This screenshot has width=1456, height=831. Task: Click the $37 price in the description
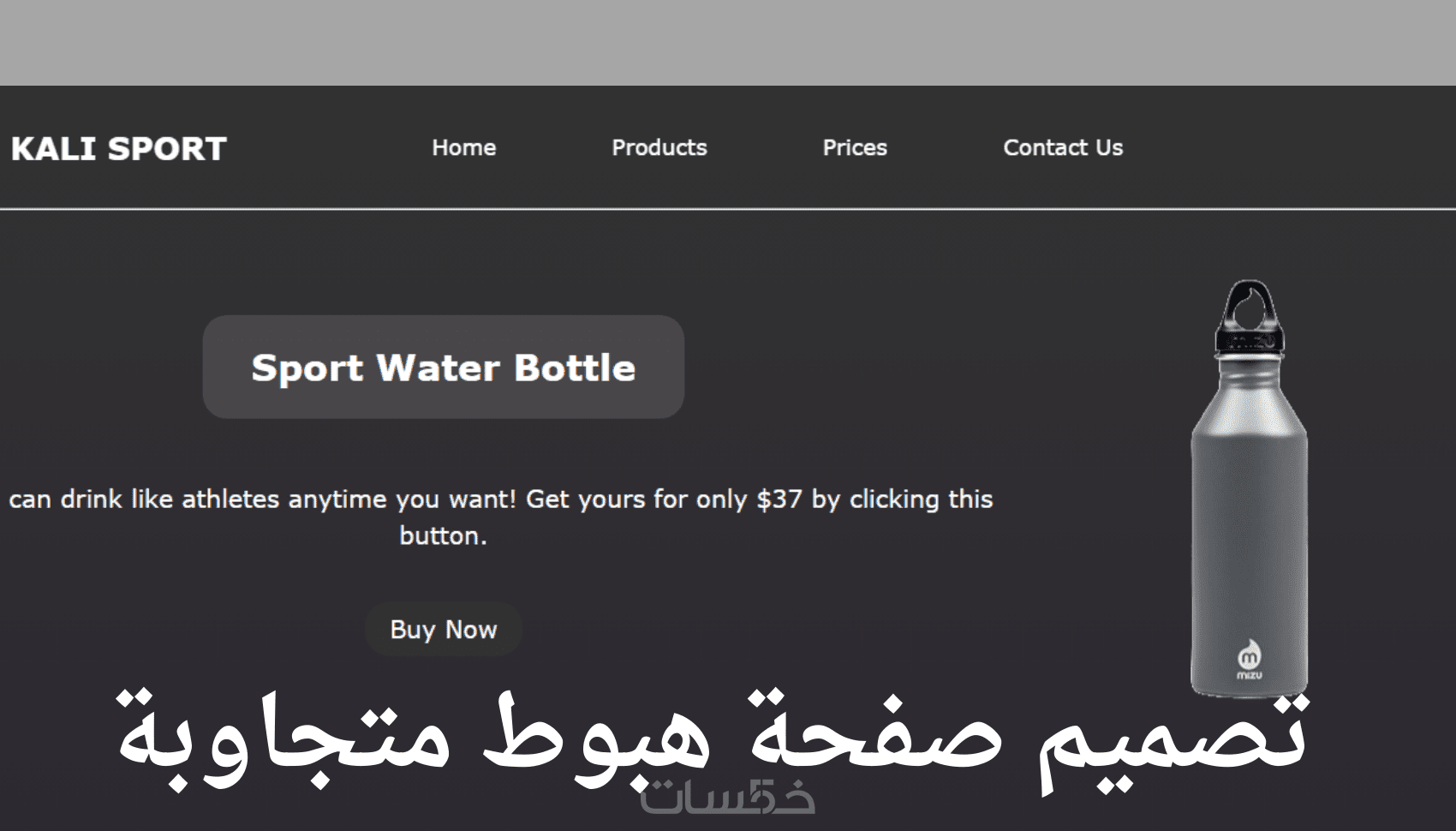click(x=779, y=499)
